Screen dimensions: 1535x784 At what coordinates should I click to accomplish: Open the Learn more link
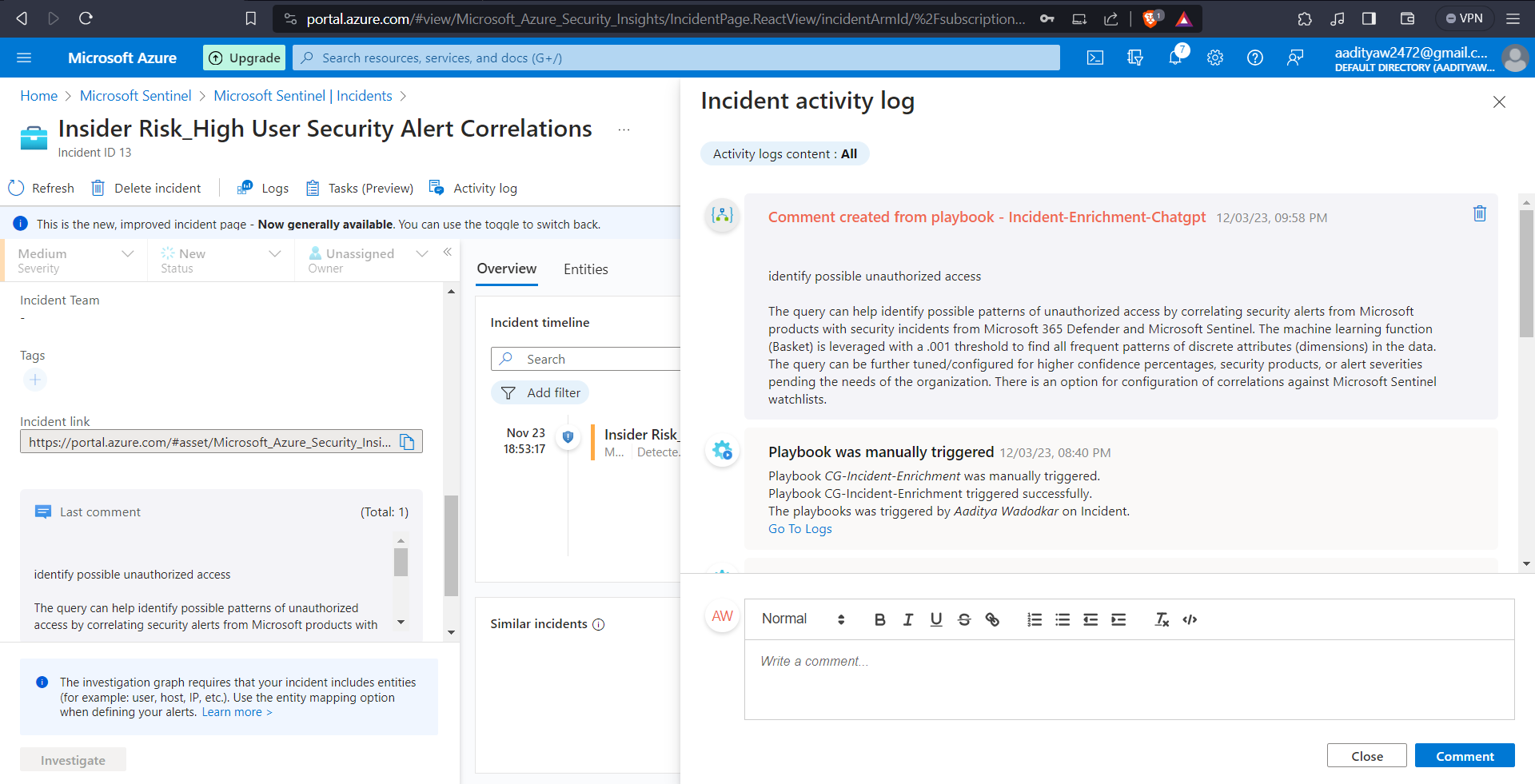(237, 712)
